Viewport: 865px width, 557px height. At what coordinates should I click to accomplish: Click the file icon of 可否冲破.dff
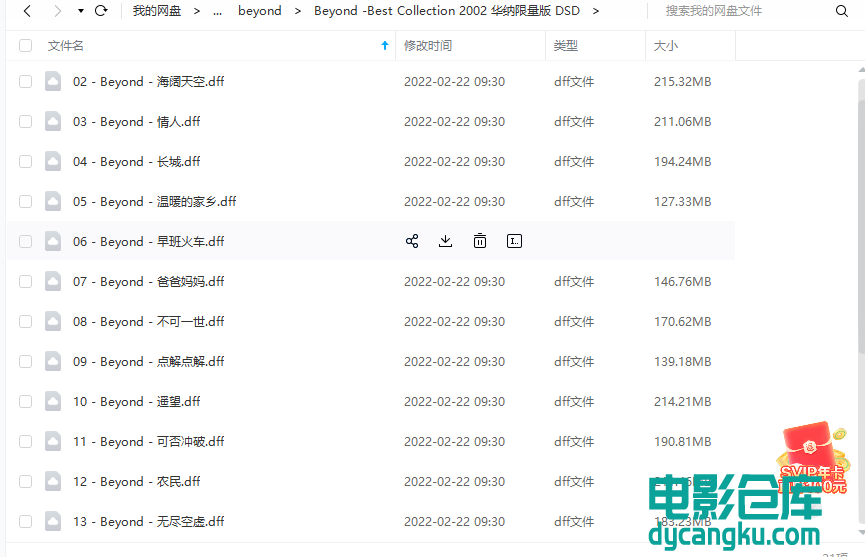click(x=53, y=441)
